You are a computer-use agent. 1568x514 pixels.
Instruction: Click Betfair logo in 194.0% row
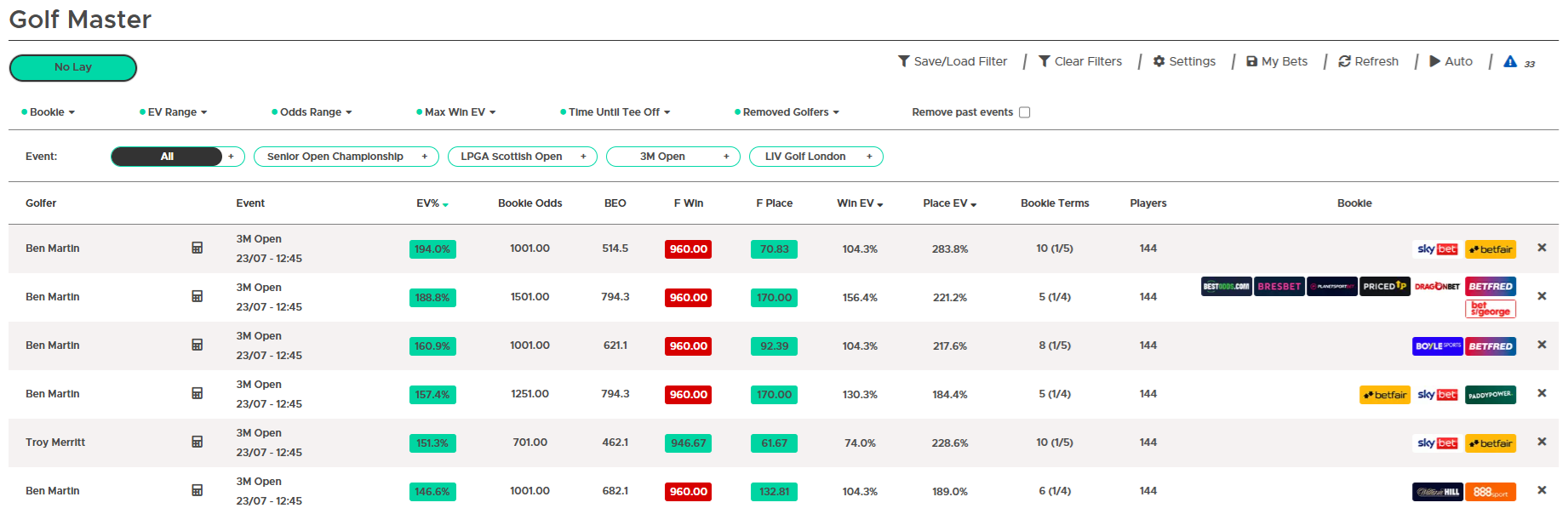(1491, 249)
